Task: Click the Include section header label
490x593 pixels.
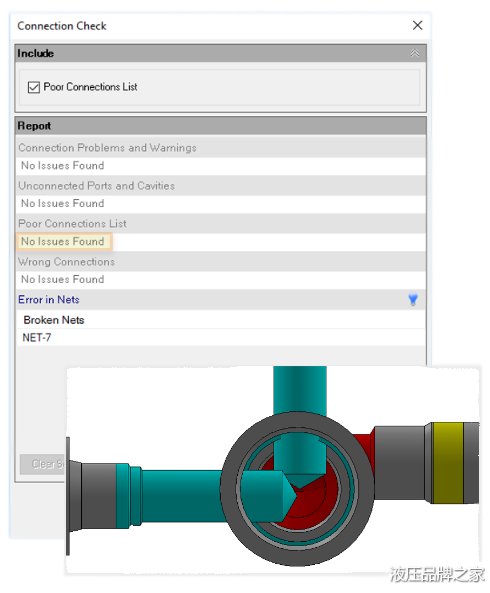Action: (36, 53)
